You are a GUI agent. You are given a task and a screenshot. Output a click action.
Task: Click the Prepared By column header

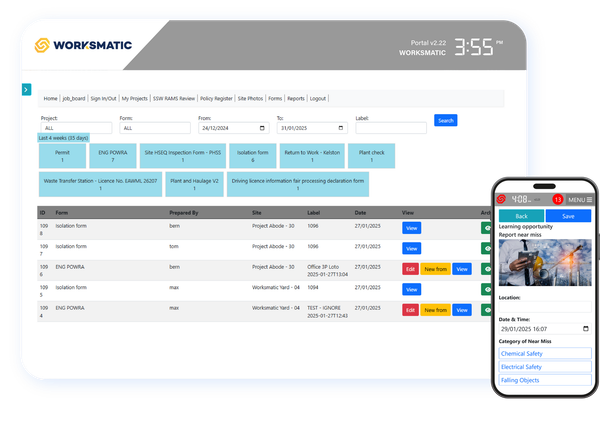(x=184, y=213)
